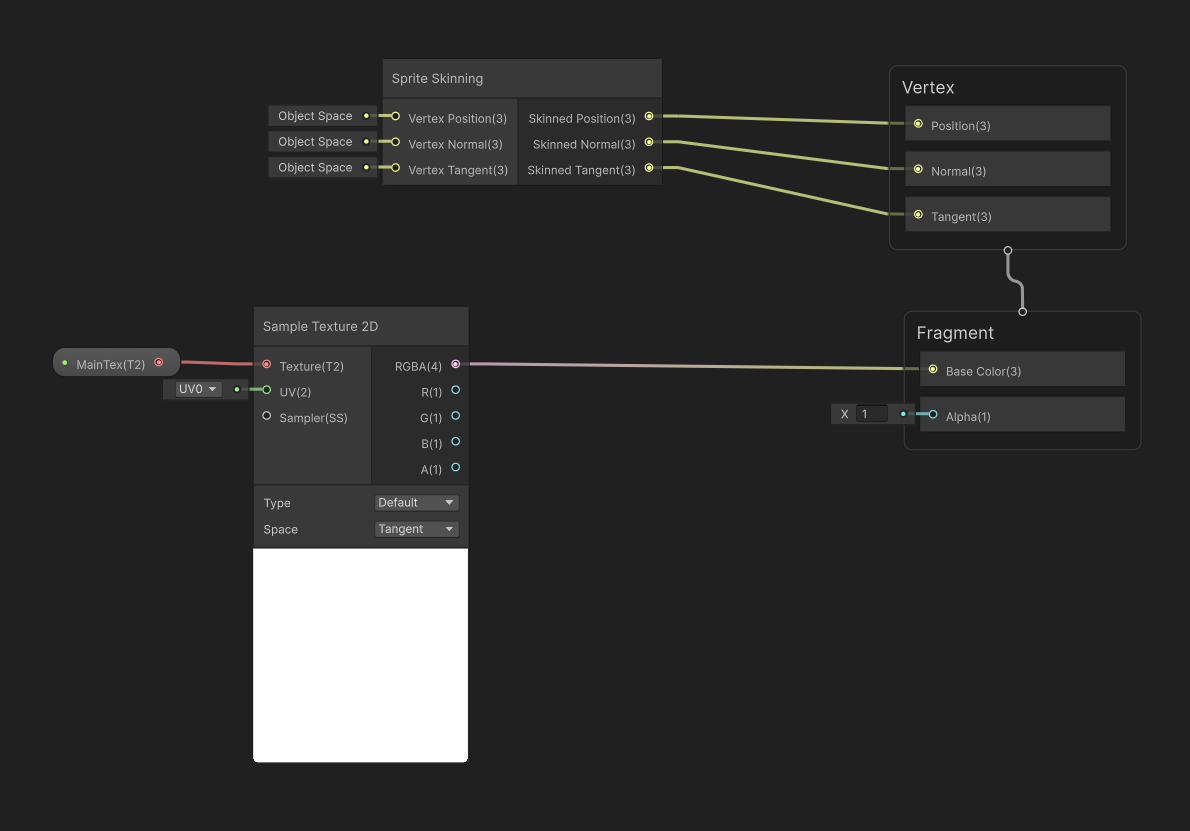Click the R(1) output port

[455, 391]
